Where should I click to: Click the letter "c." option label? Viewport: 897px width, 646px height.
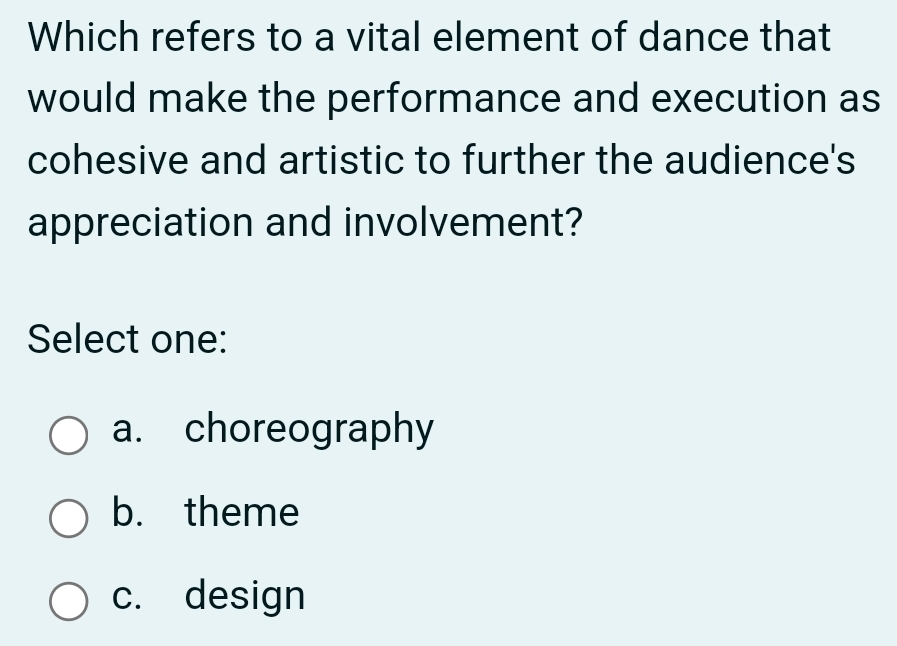coord(126,596)
